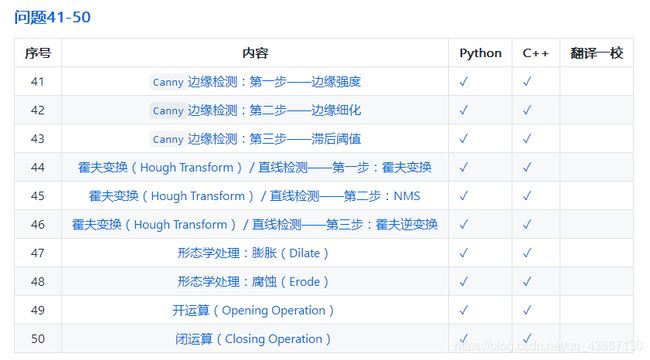Open 霍夫变换 第一步：霍夫变换 link in row 44
The image size is (650, 360).
255,168
